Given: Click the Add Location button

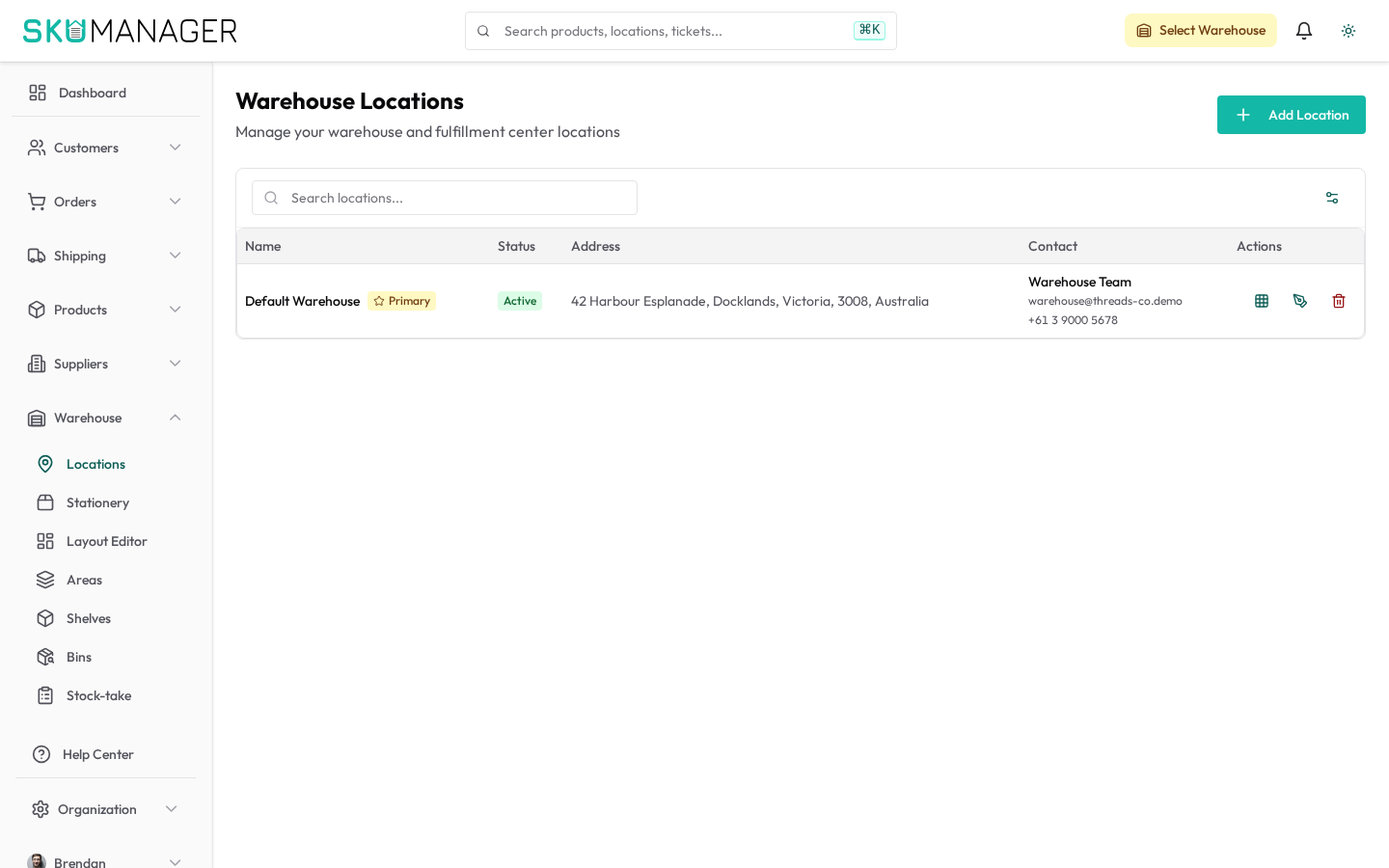Looking at the screenshot, I should point(1292,115).
